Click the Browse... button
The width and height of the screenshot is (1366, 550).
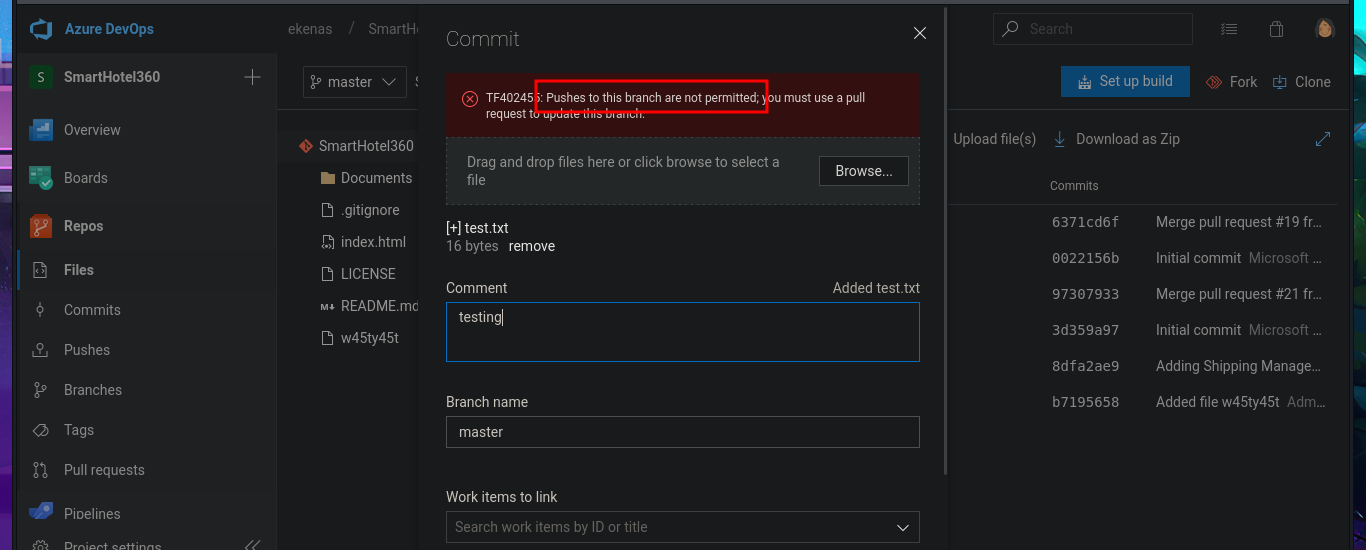pos(863,171)
